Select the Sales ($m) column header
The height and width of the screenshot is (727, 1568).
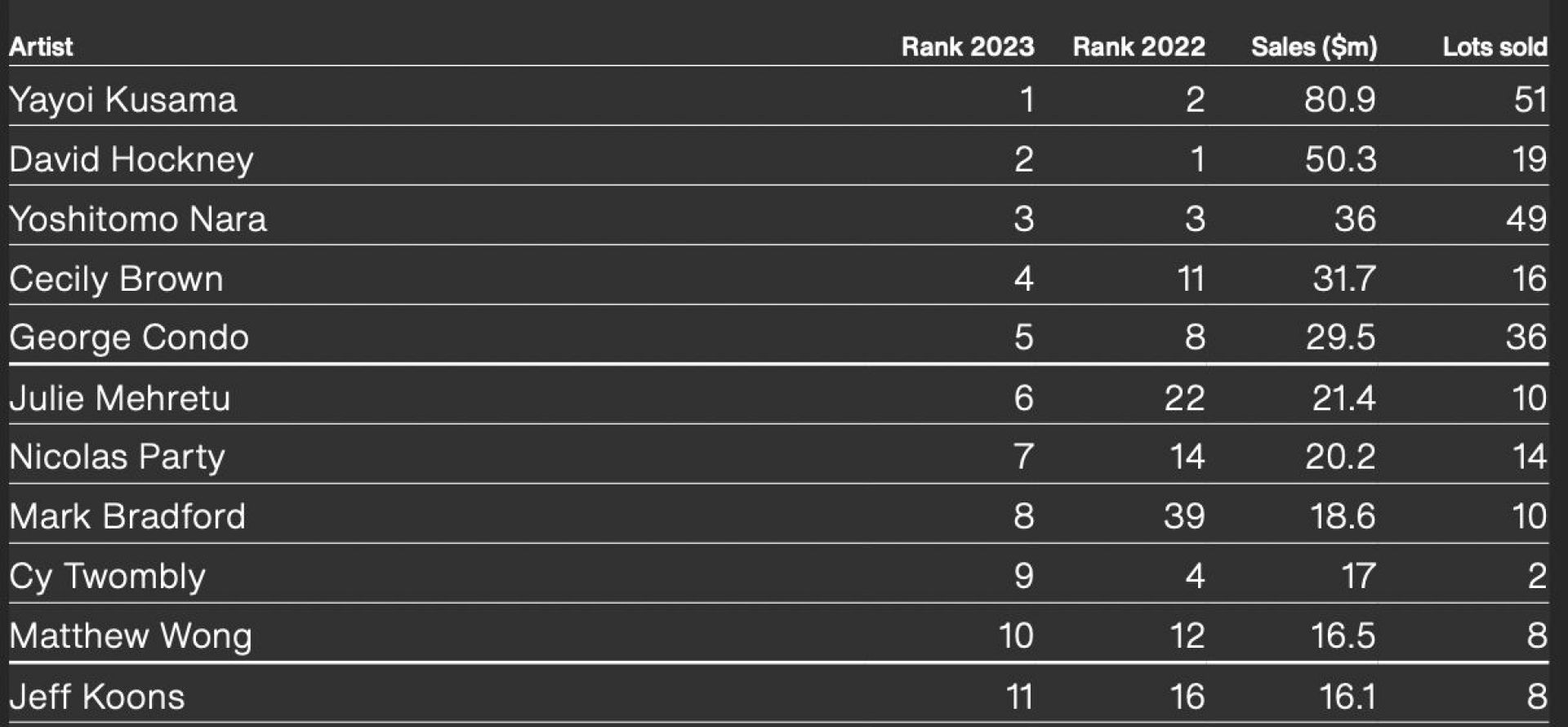tap(1313, 47)
